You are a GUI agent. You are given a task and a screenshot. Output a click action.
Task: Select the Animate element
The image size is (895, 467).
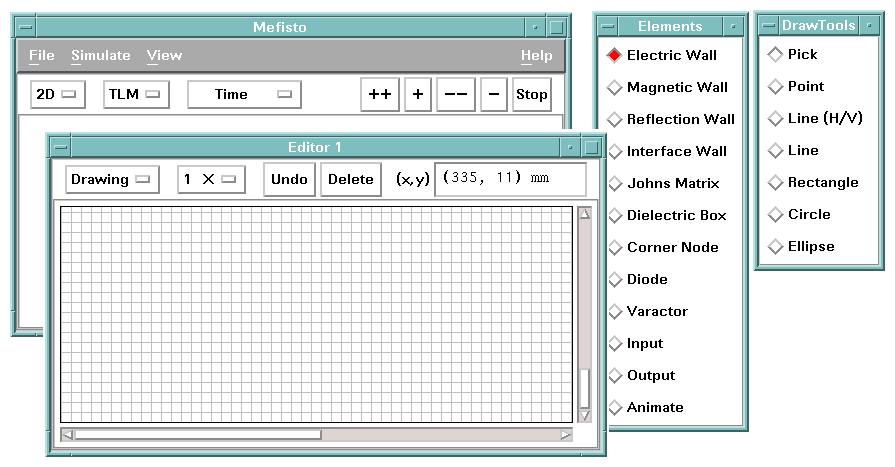click(x=645, y=407)
